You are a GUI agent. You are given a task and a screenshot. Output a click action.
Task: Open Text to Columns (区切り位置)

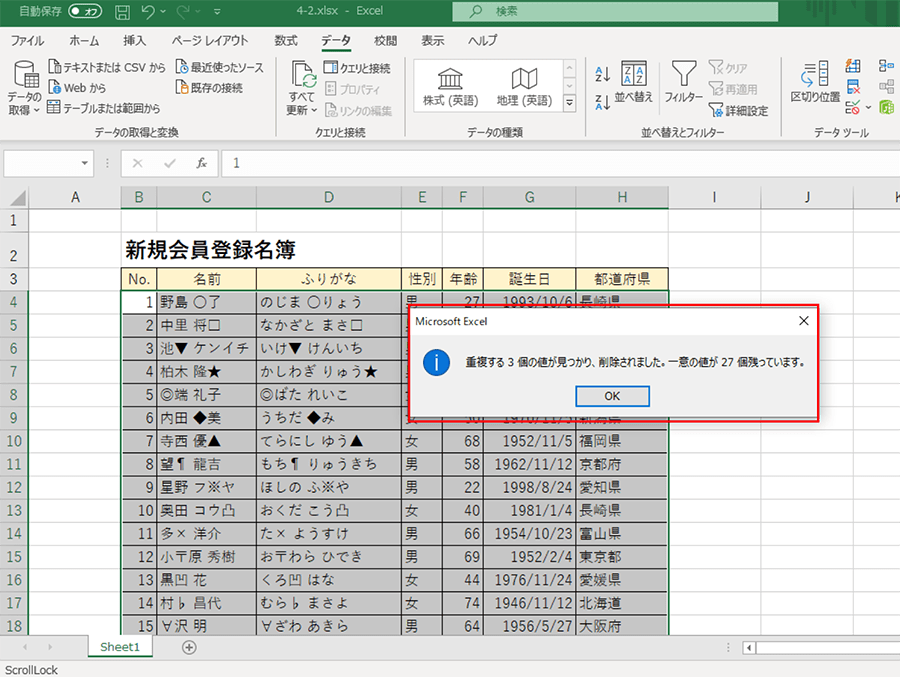pyautogui.click(x=815, y=82)
